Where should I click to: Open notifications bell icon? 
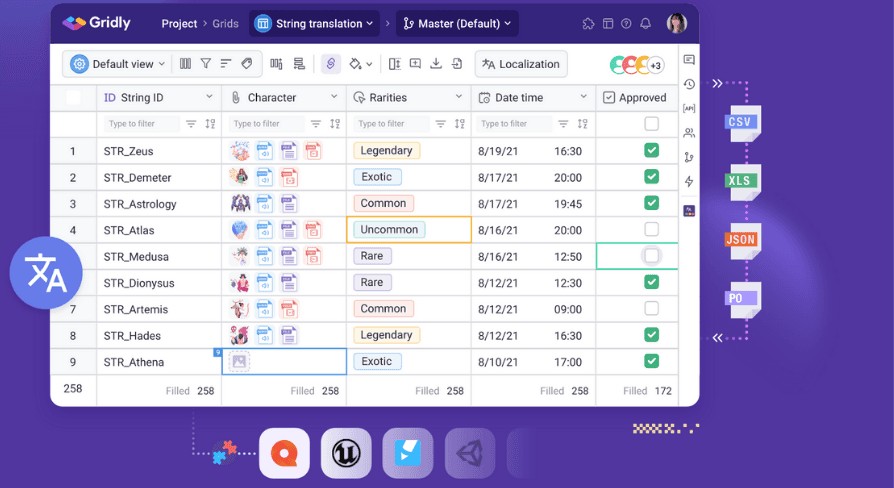[645, 23]
